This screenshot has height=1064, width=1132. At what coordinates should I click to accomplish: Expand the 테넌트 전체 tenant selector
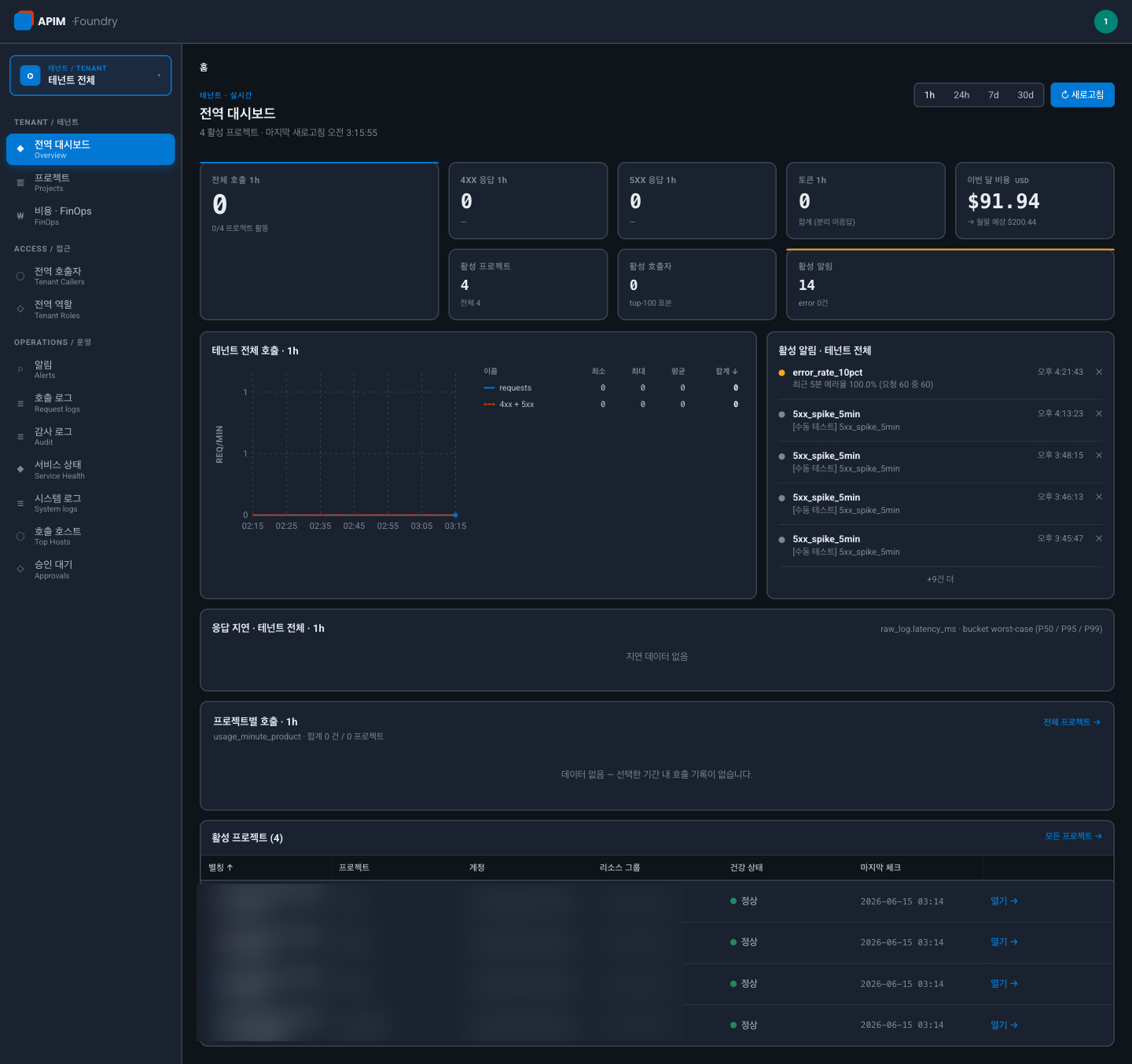tap(90, 75)
